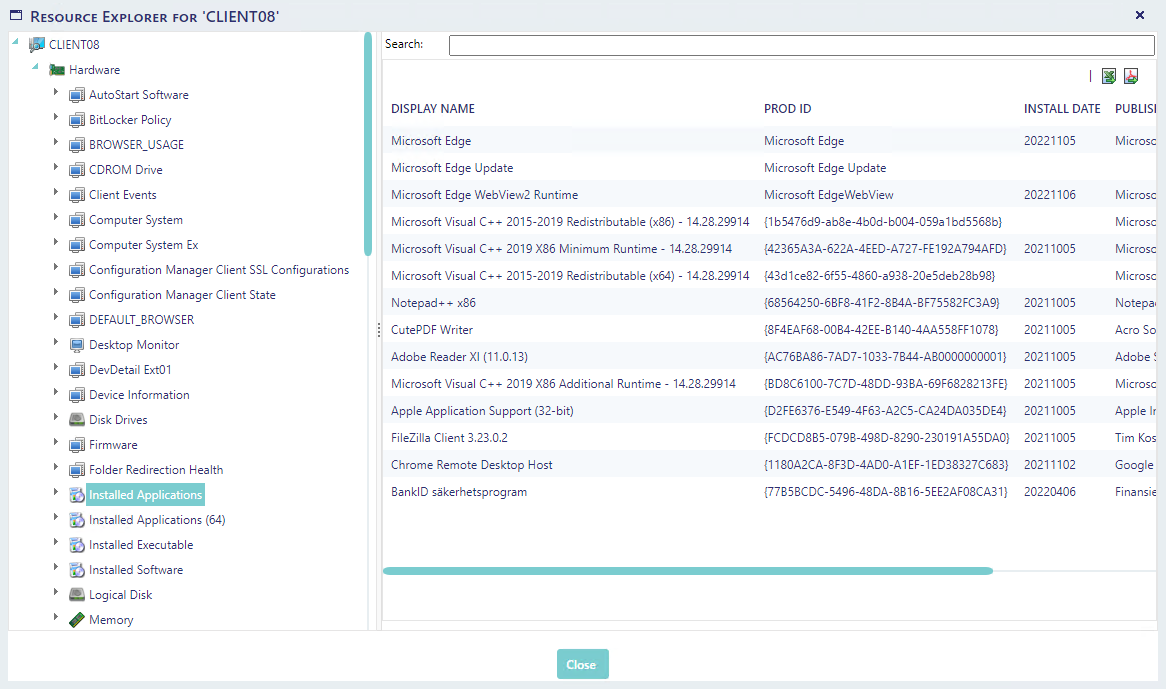
Task: Sort by the DISPLAY NAME column header
Action: (x=433, y=109)
